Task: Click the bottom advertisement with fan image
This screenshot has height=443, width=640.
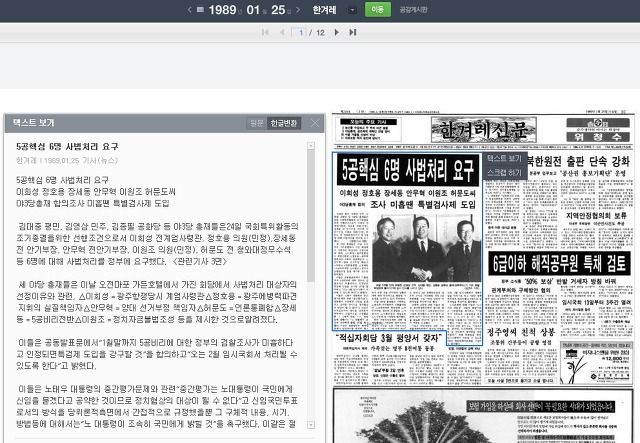Action: click(x=483, y=415)
